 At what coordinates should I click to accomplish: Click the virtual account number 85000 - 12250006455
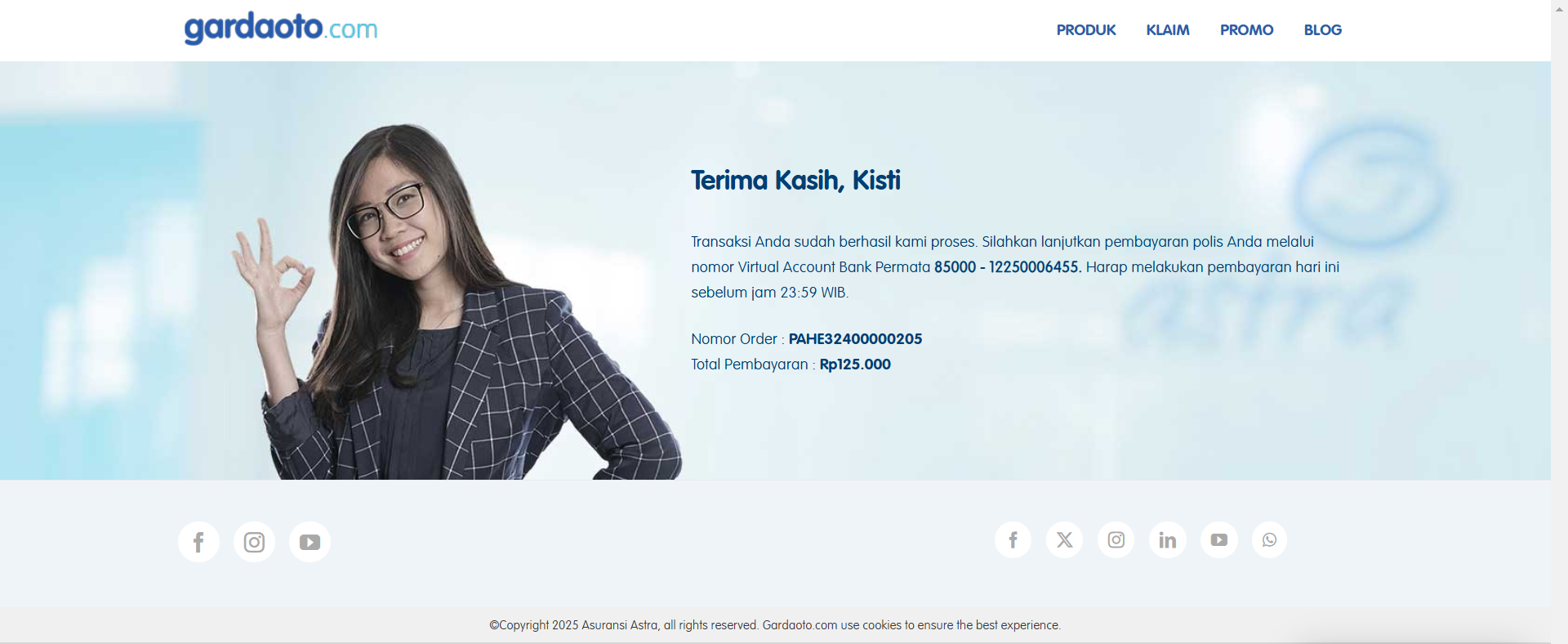coord(1008,267)
